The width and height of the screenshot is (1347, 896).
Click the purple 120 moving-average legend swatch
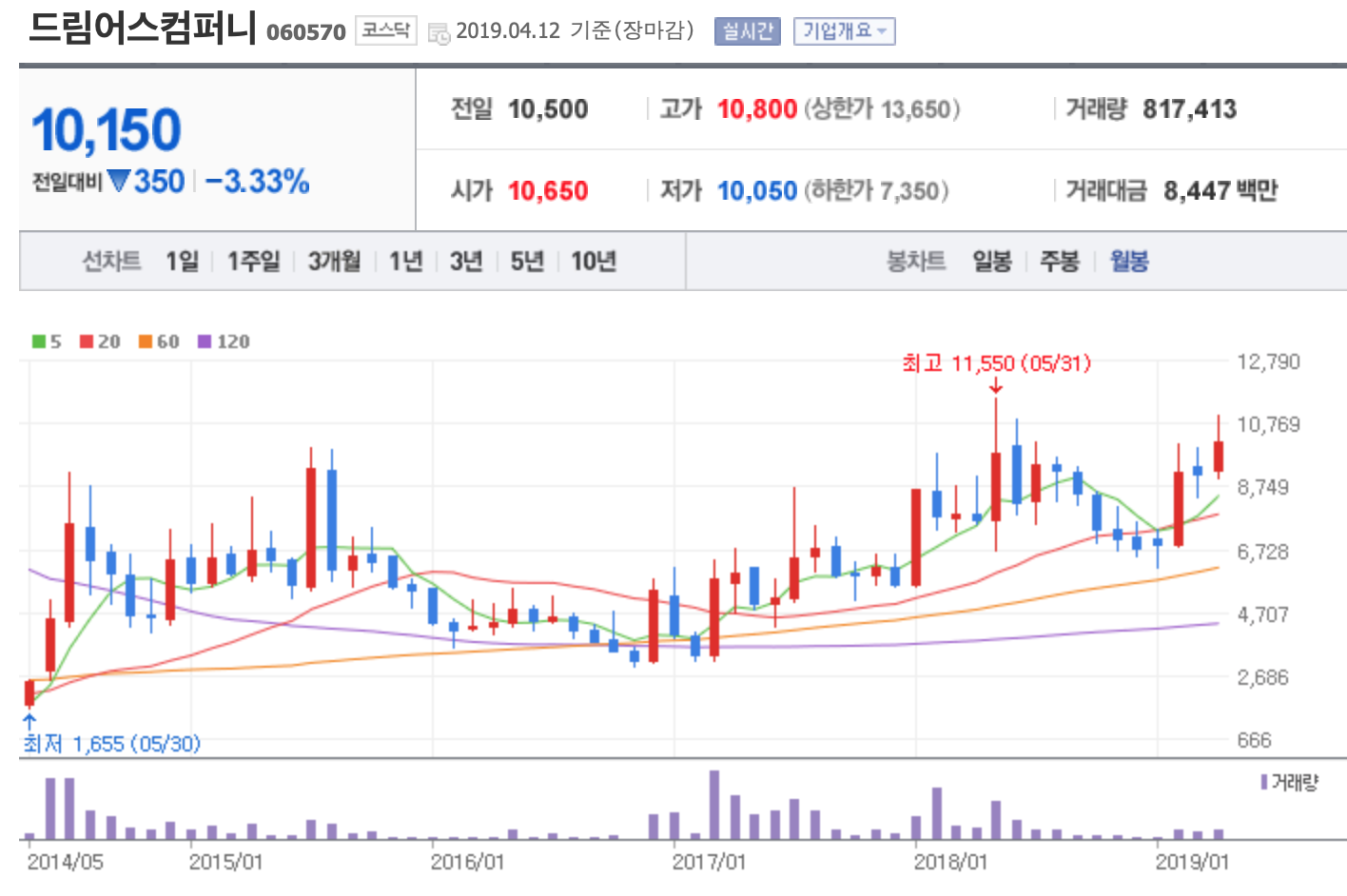tap(205, 341)
